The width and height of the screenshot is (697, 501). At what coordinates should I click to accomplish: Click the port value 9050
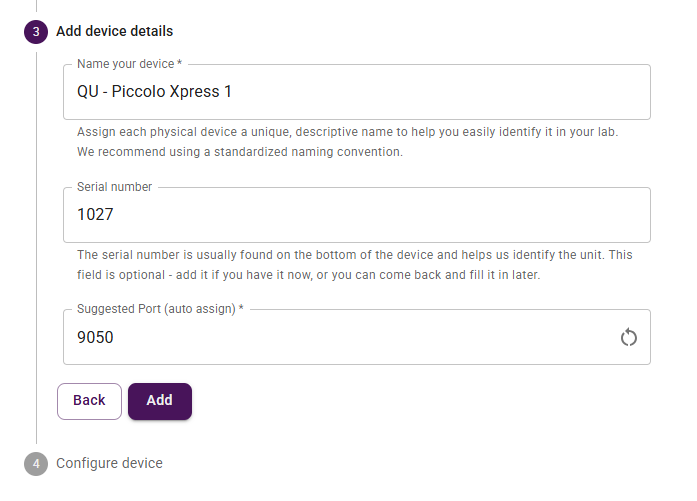click(x=96, y=337)
